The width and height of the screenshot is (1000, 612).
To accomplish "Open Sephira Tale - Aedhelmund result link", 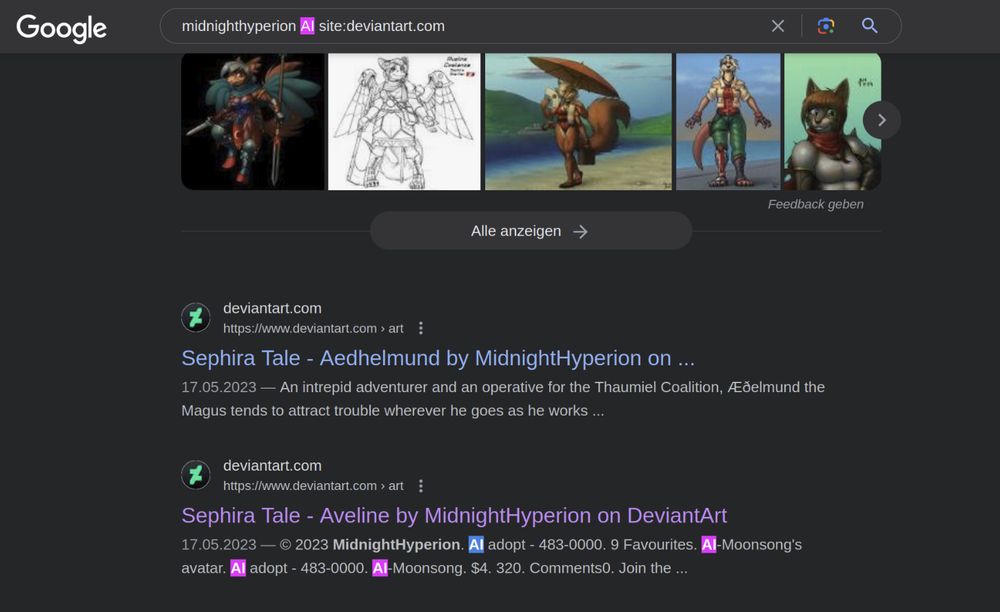I will (438, 358).
